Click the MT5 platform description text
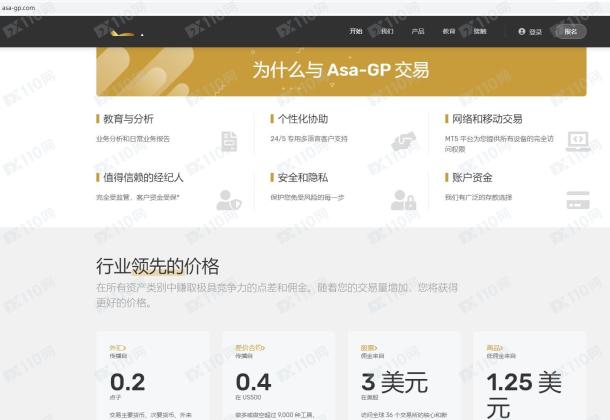610x420 pixels. 499,144
